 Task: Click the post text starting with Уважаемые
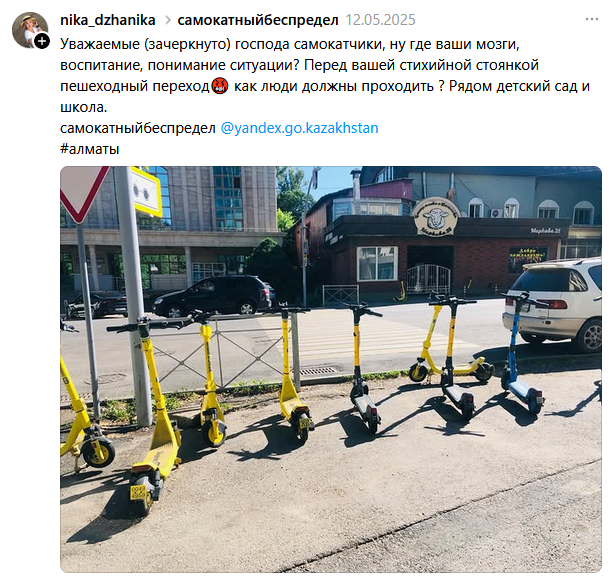coord(325,75)
